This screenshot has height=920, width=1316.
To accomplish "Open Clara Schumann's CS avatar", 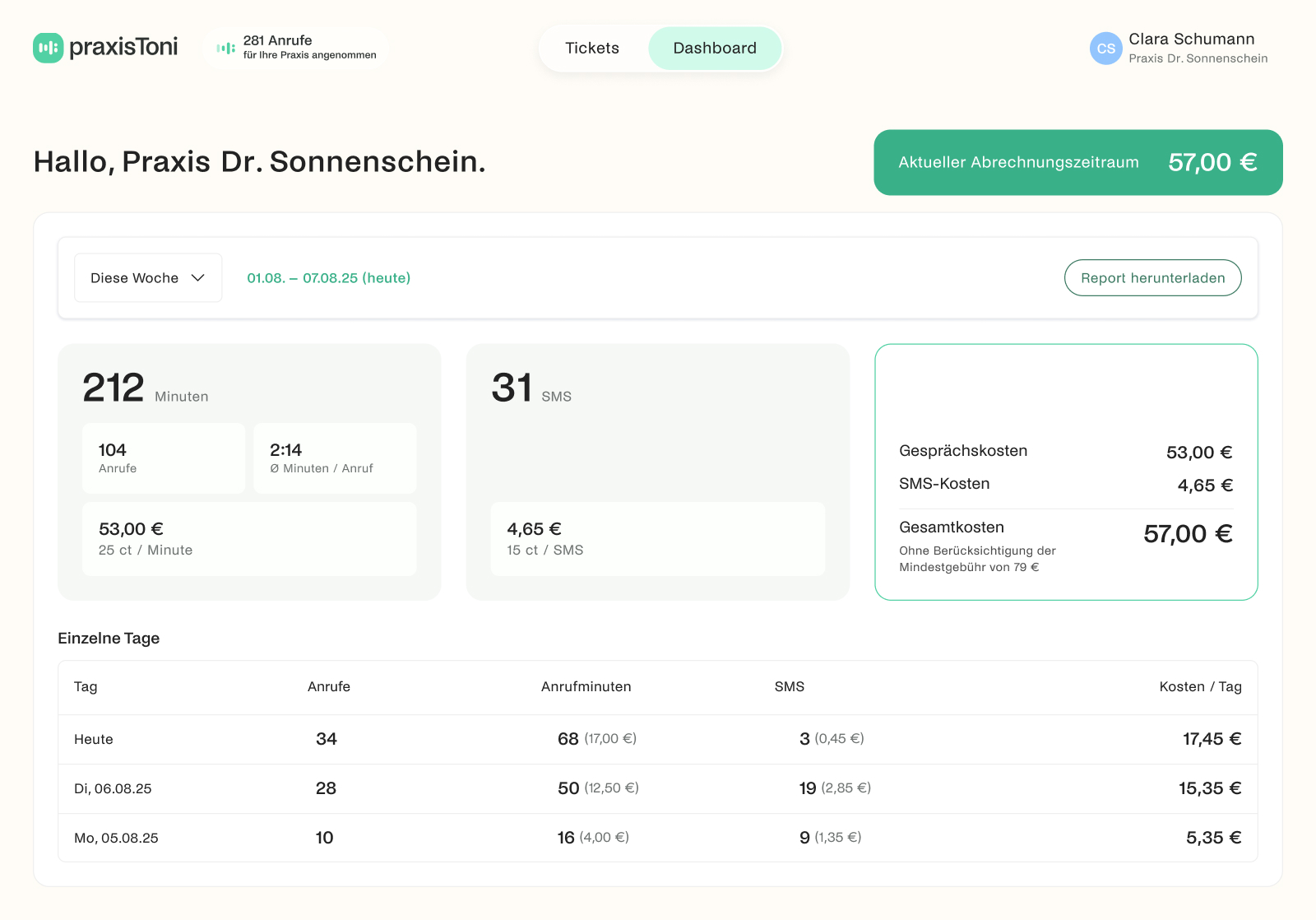I will [x=1105, y=49].
